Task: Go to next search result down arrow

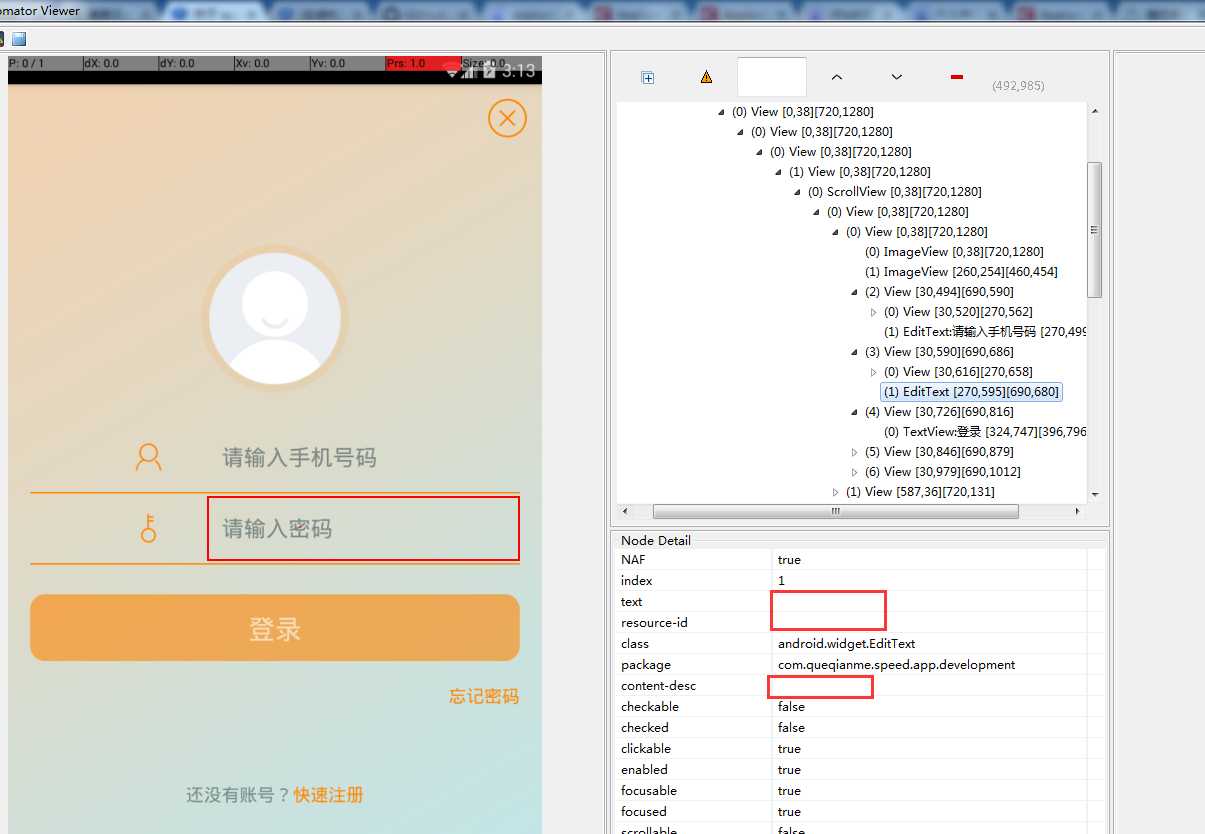Action: [897, 77]
